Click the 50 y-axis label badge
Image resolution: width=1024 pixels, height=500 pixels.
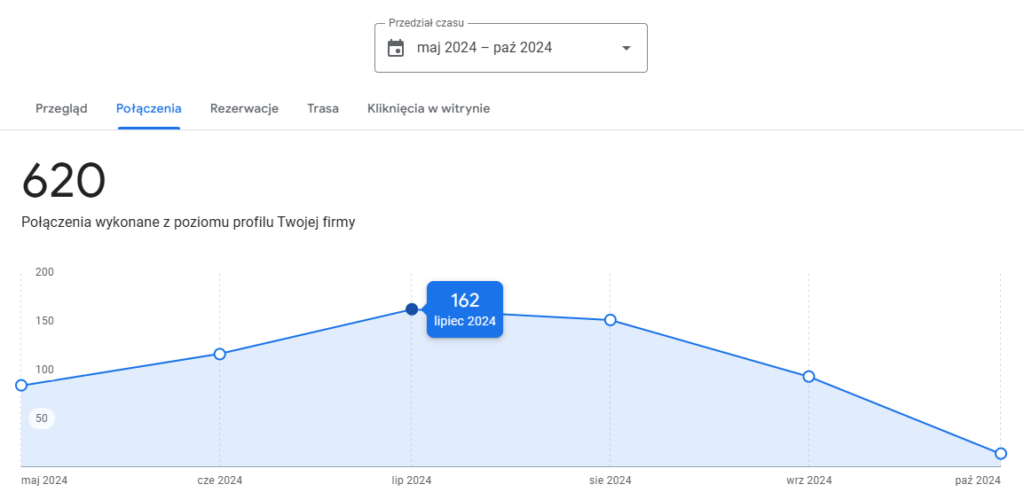pyautogui.click(x=41, y=418)
